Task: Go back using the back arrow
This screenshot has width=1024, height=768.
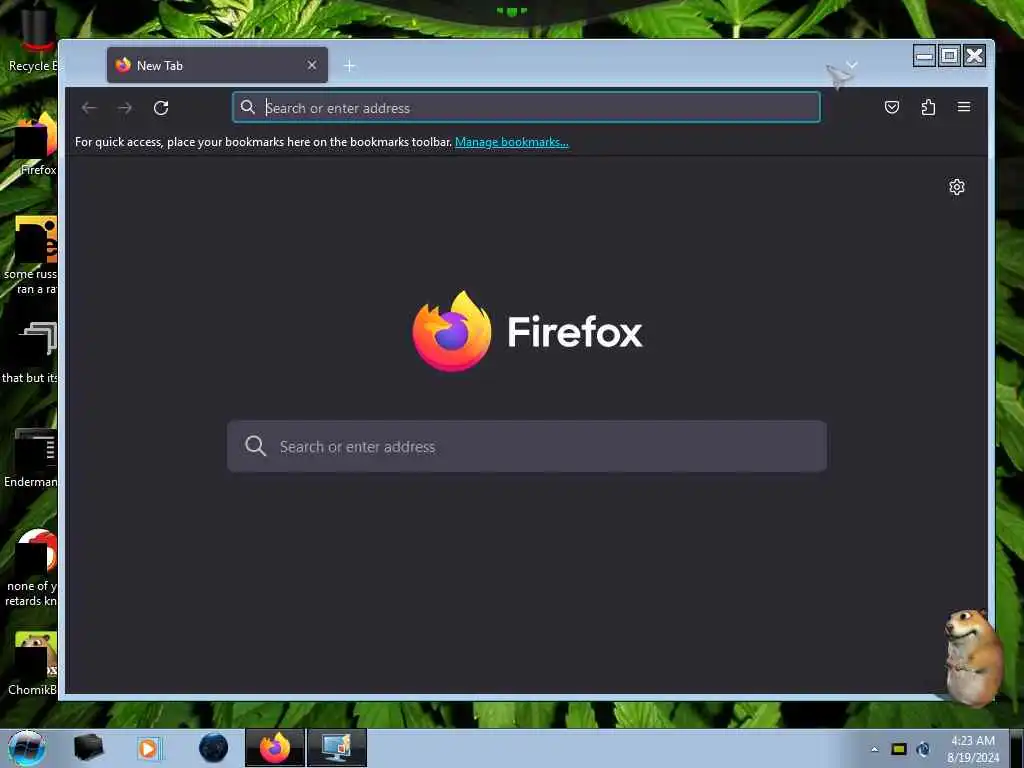Action: (89, 108)
